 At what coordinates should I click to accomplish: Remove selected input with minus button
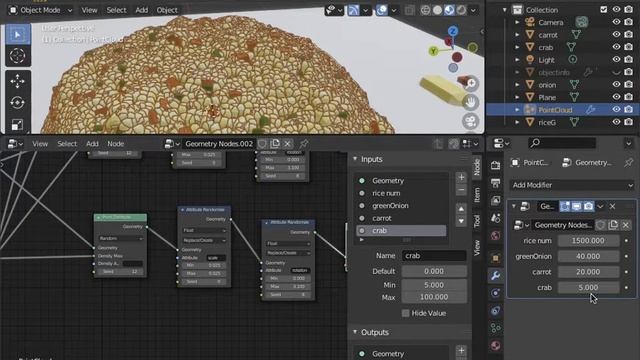click(461, 190)
